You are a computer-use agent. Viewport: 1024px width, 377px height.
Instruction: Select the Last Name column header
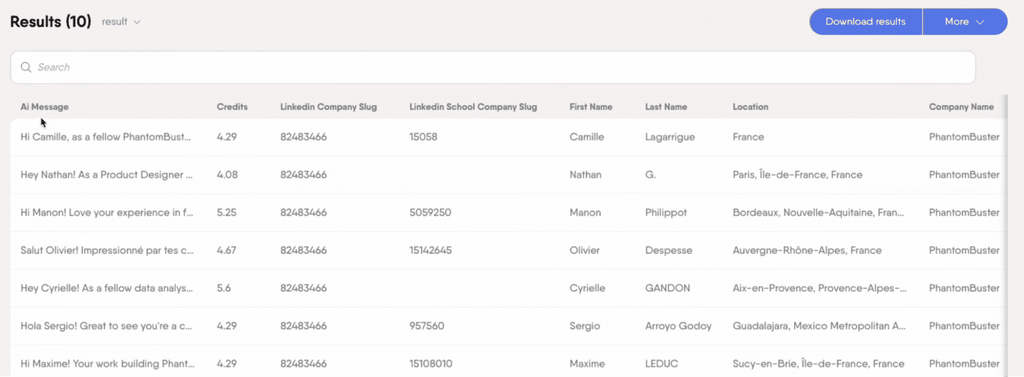coord(666,107)
